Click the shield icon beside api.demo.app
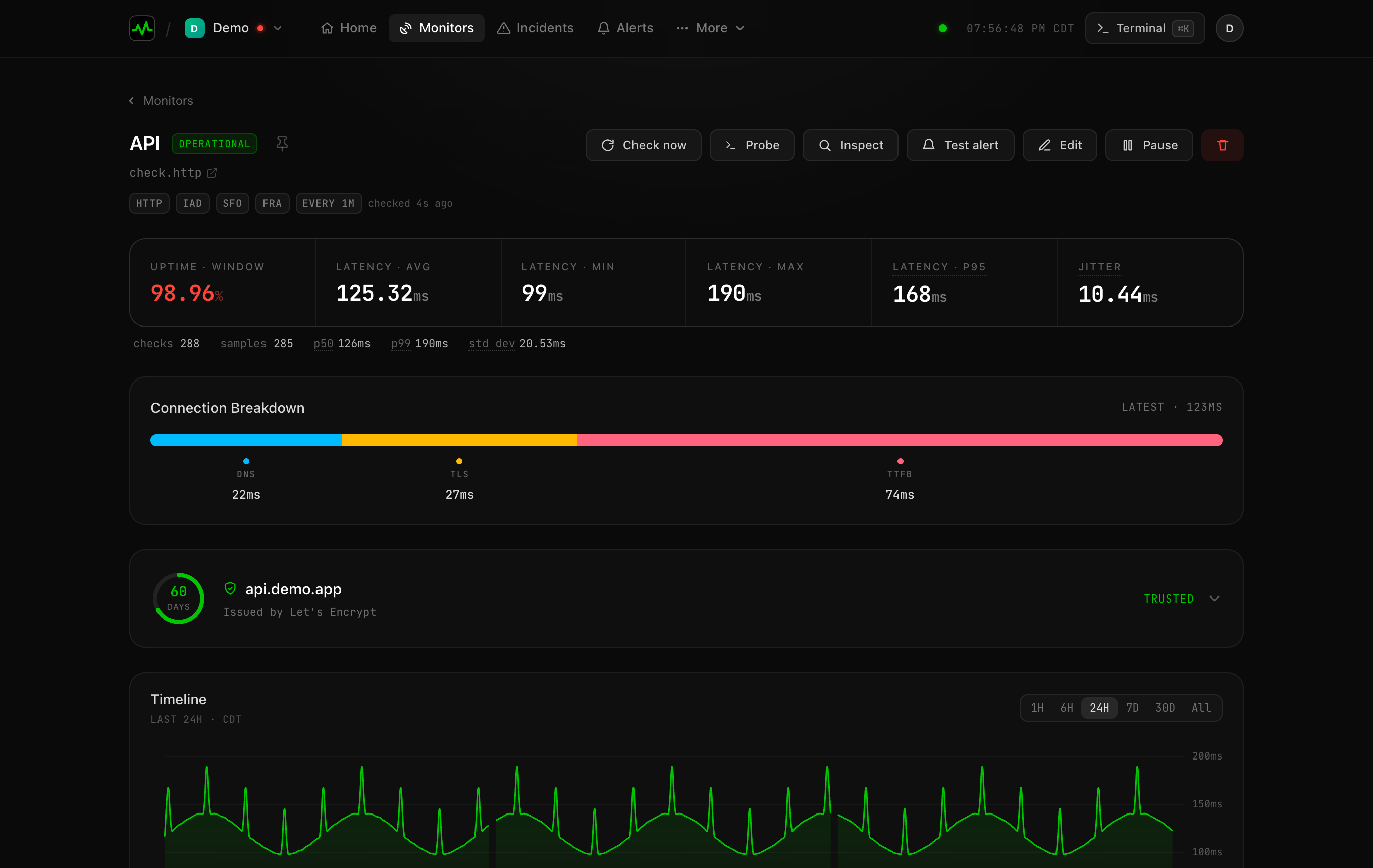This screenshot has width=1373, height=868. (230, 589)
